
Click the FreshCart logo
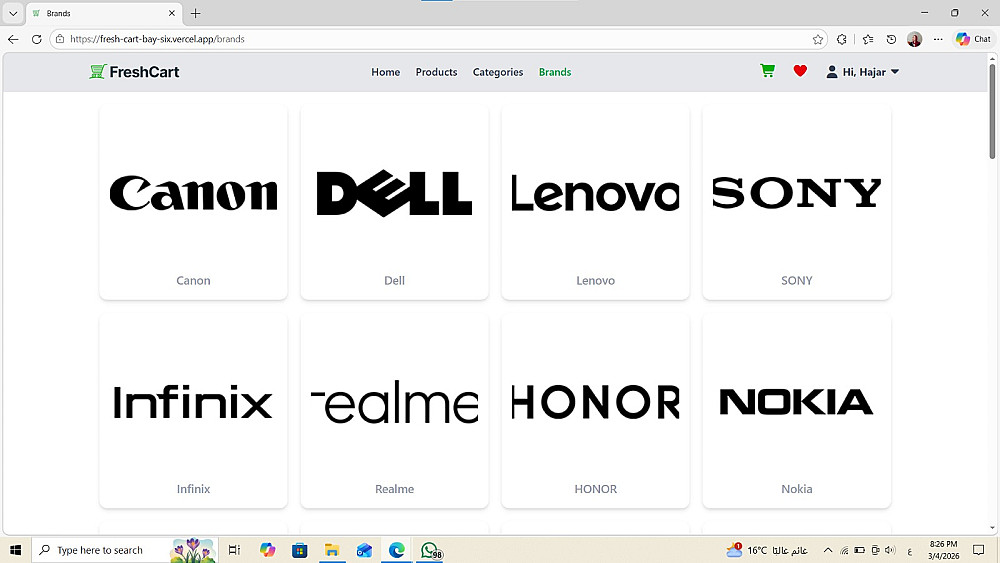tap(134, 71)
